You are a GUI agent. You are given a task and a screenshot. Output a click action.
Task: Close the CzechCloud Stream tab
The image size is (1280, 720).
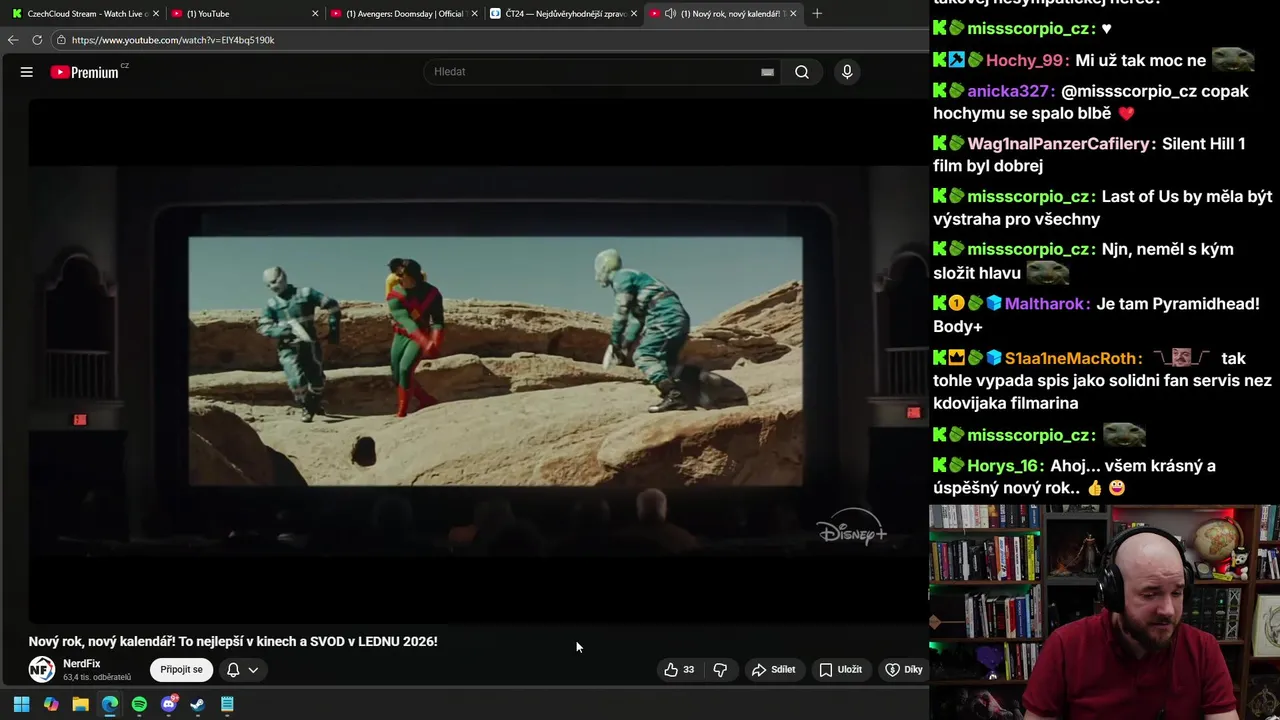click(x=156, y=14)
